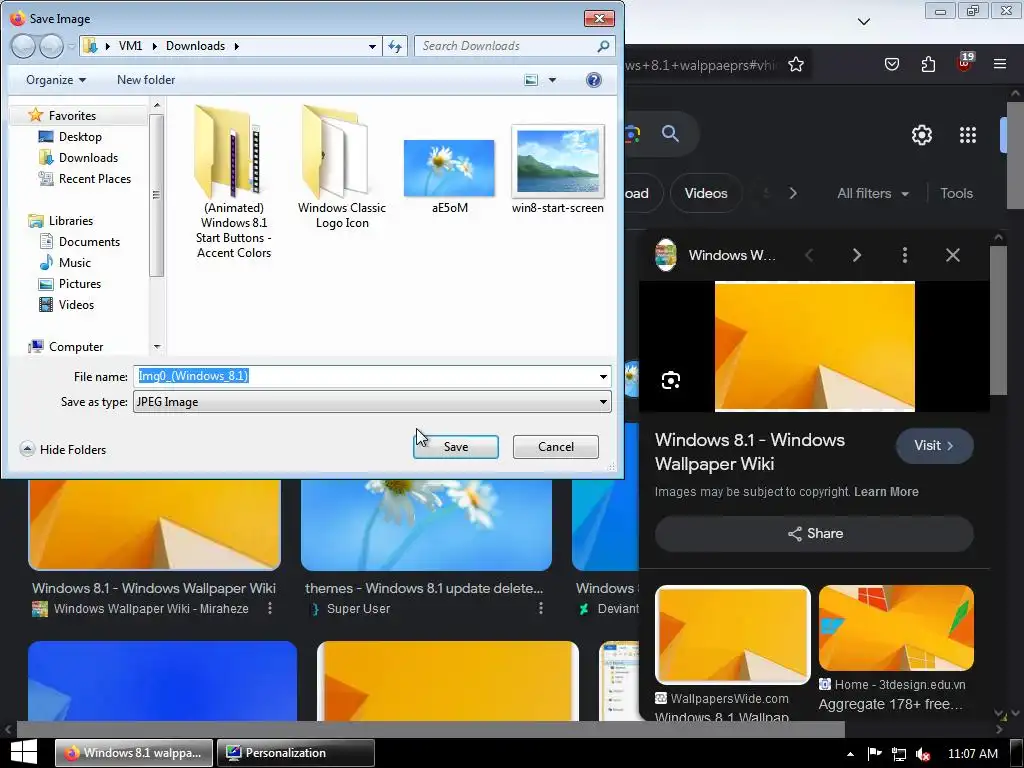Image resolution: width=1024 pixels, height=768 pixels.
Task: Open the Firefox list all tabs chevron
Action: point(863,22)
